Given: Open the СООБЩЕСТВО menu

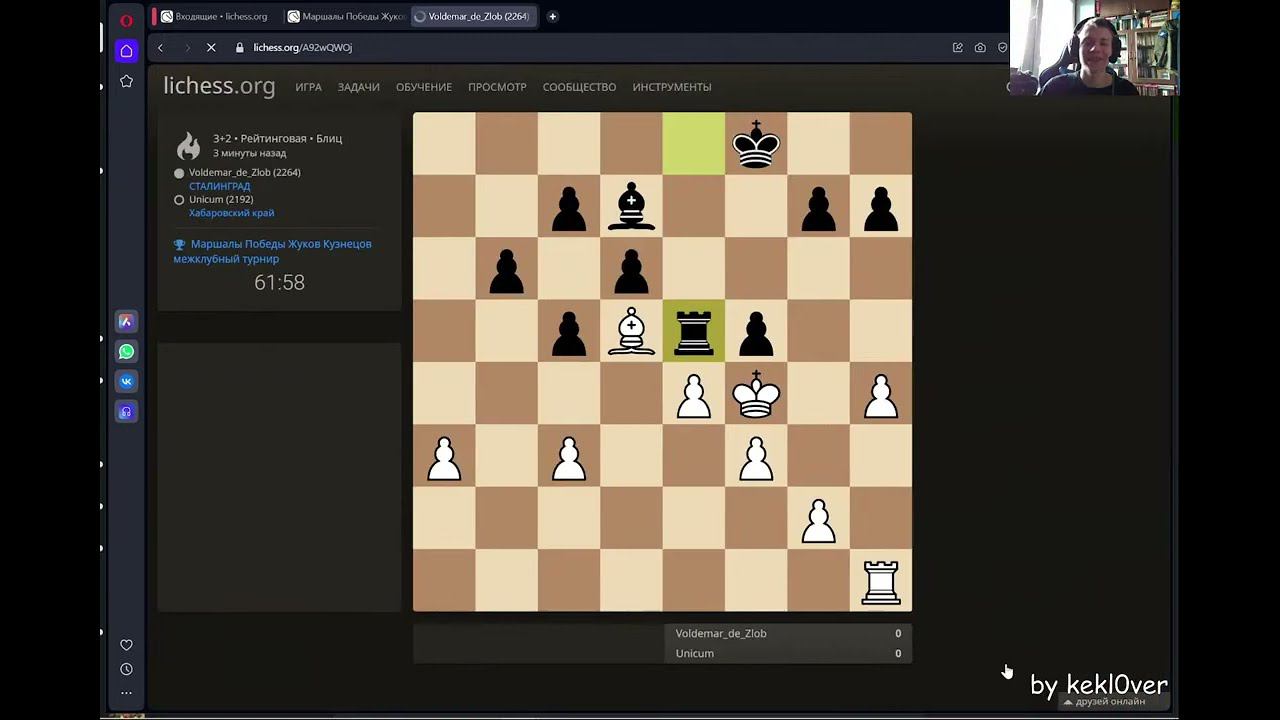Looking at the screenshot, I should coord(579,87).
